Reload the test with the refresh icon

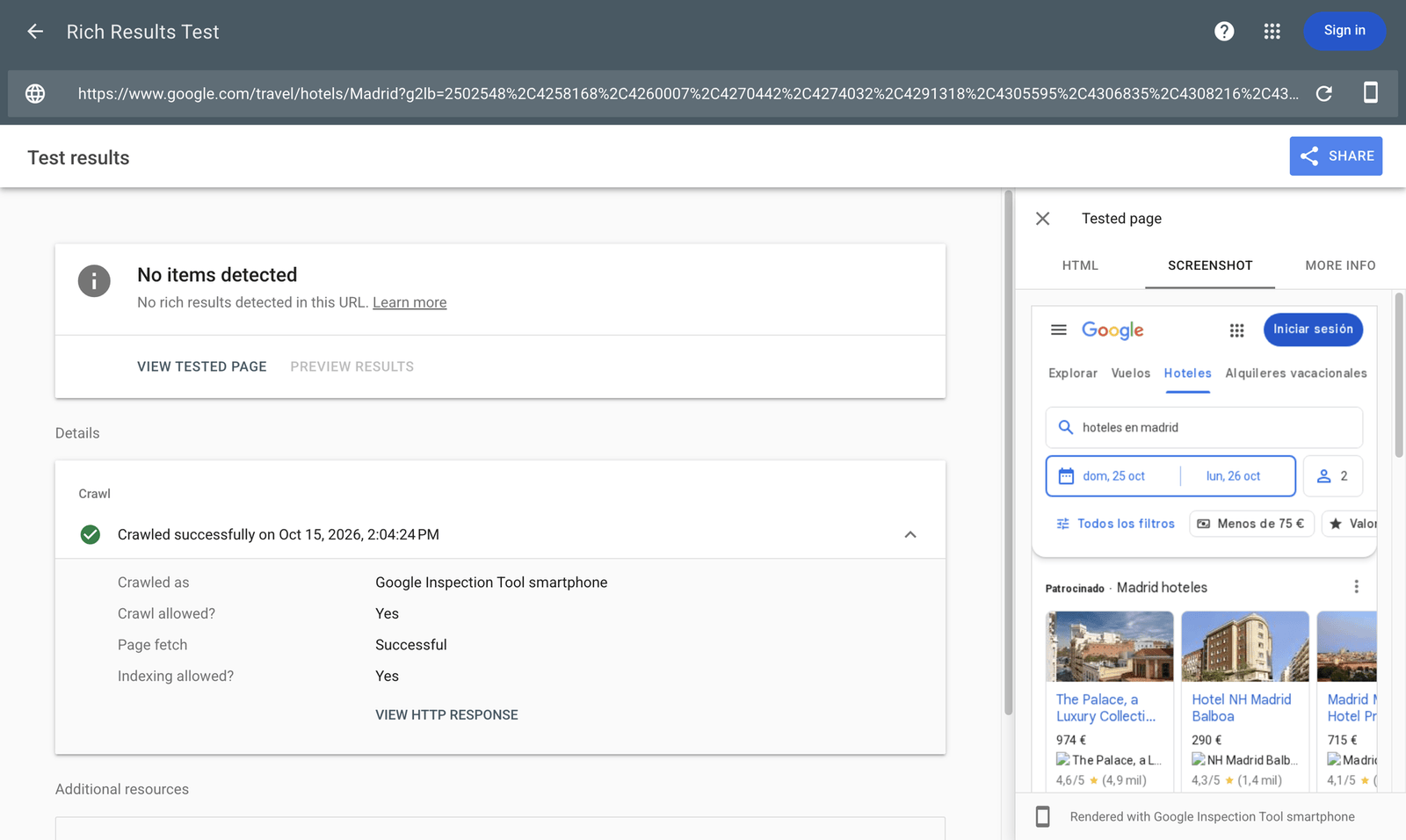[x=1324, y=94]
